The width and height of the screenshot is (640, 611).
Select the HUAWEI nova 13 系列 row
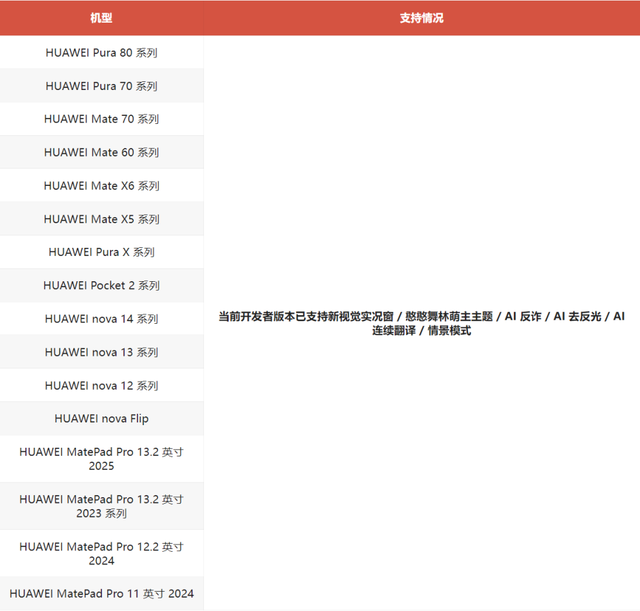click(101, 352)
